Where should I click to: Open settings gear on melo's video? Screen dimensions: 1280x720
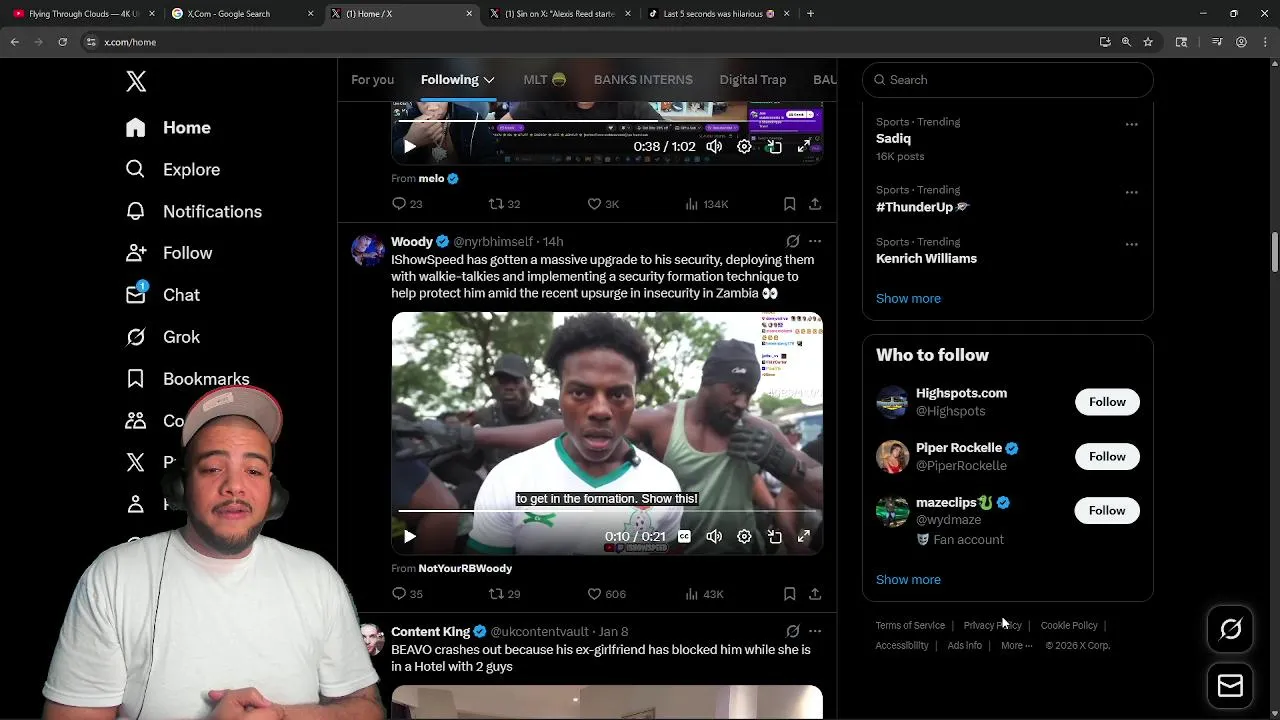pos(744,147)
